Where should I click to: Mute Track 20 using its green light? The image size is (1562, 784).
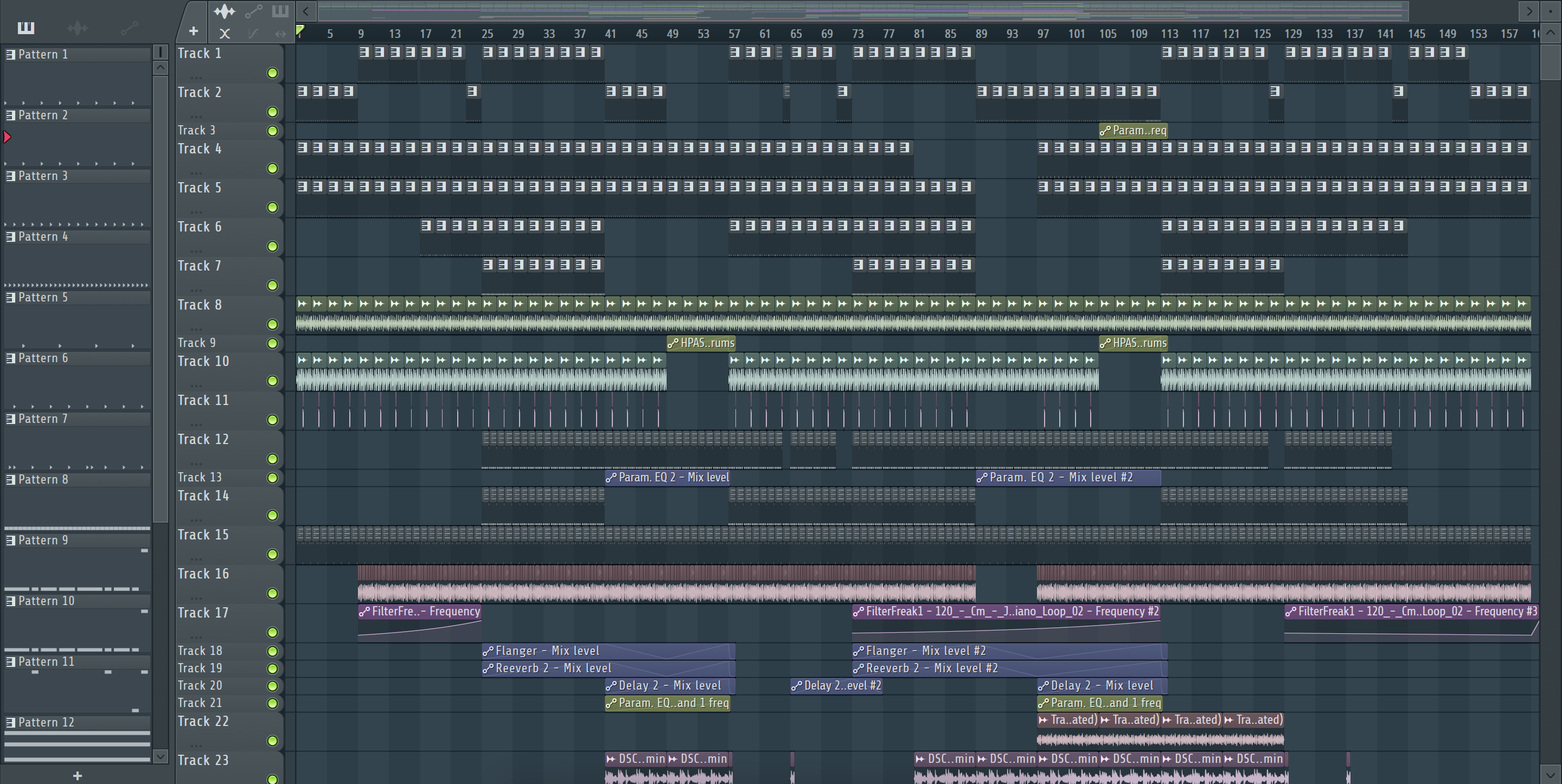[272, 686]
